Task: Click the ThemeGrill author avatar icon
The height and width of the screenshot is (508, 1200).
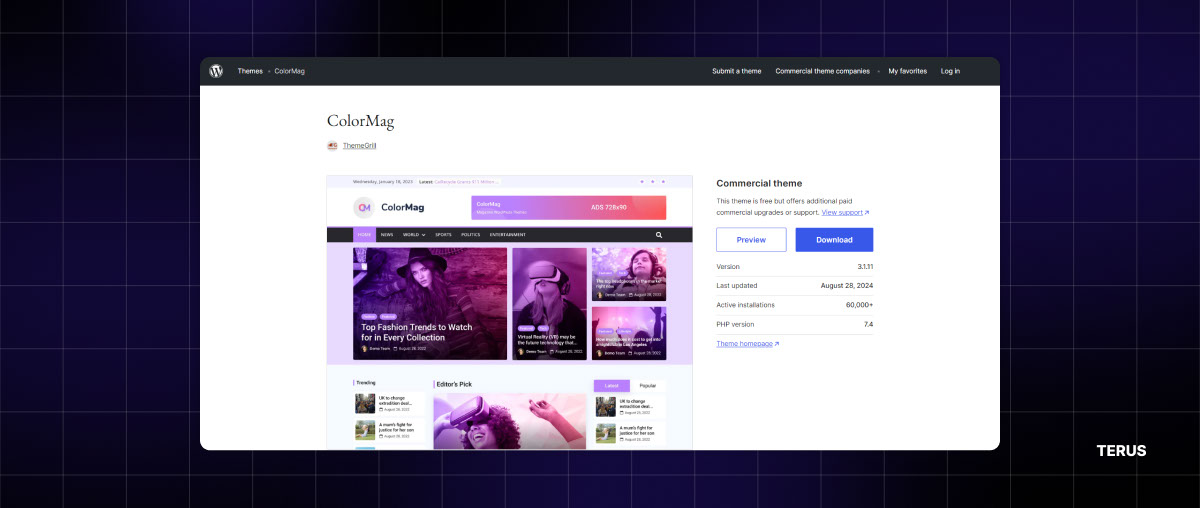Action: click(332, 146)
